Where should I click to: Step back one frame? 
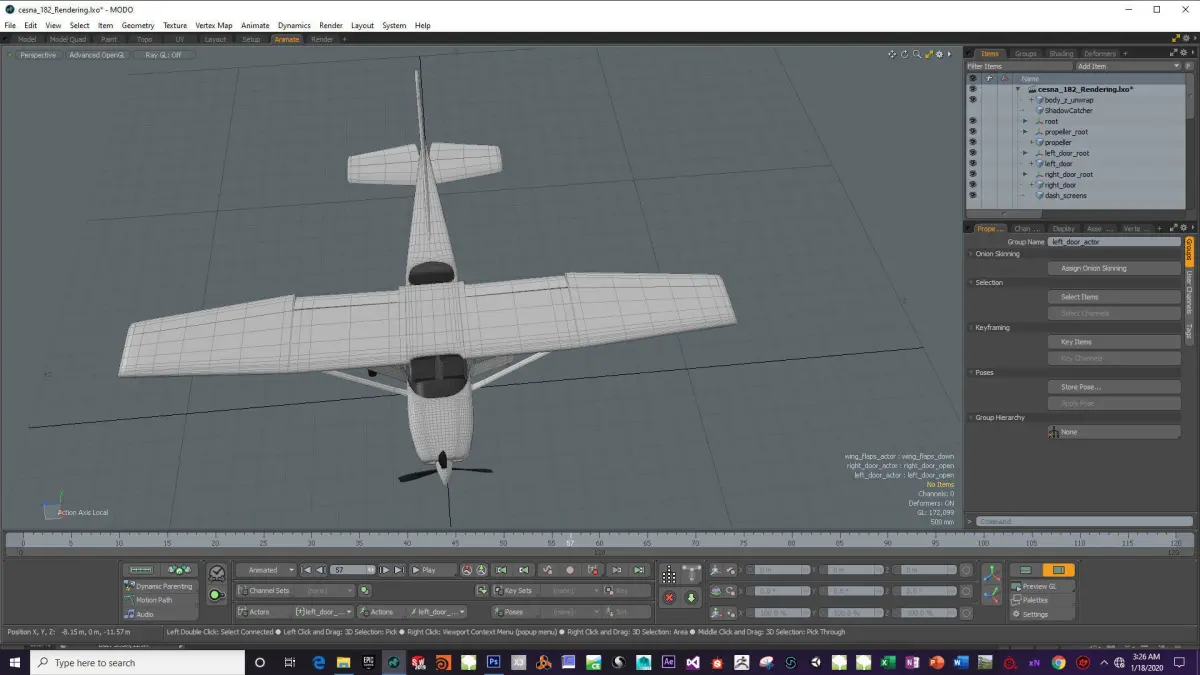point(320,570)
